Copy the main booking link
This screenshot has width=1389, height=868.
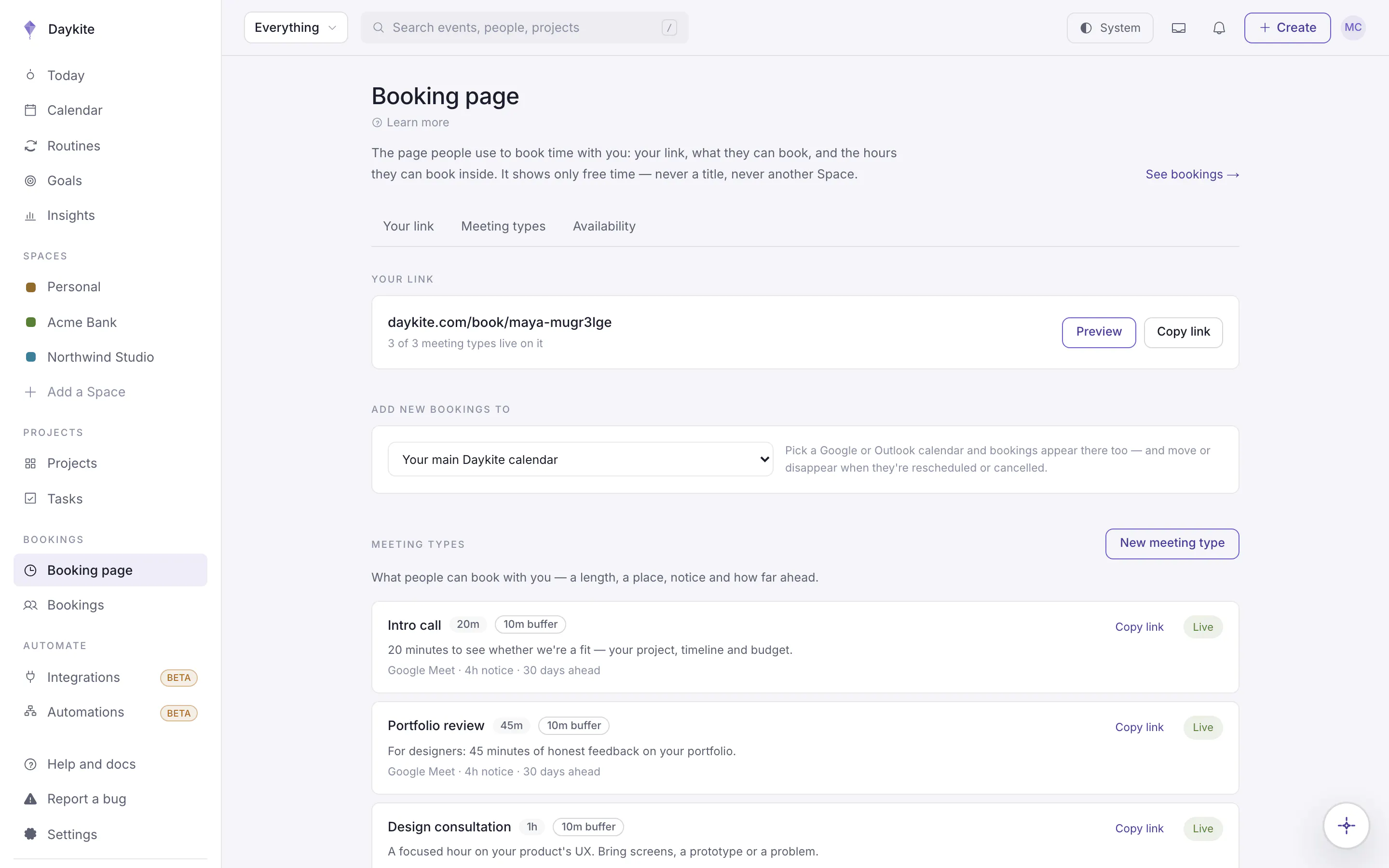(1183, 332)
